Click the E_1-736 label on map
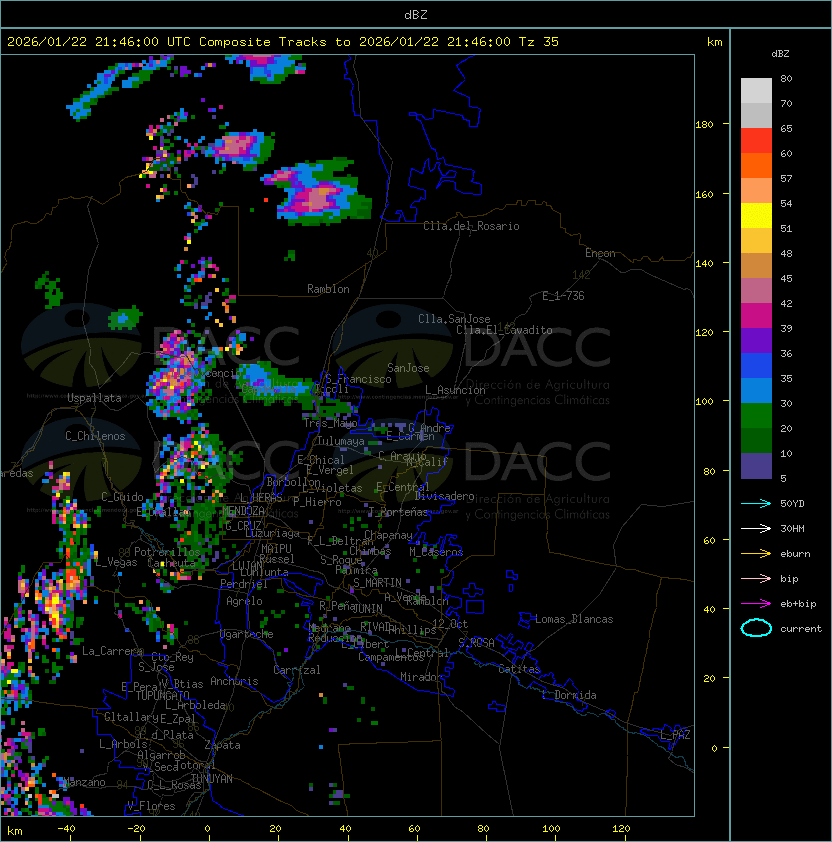The image size is (832, 842). (x=563, y=296)
